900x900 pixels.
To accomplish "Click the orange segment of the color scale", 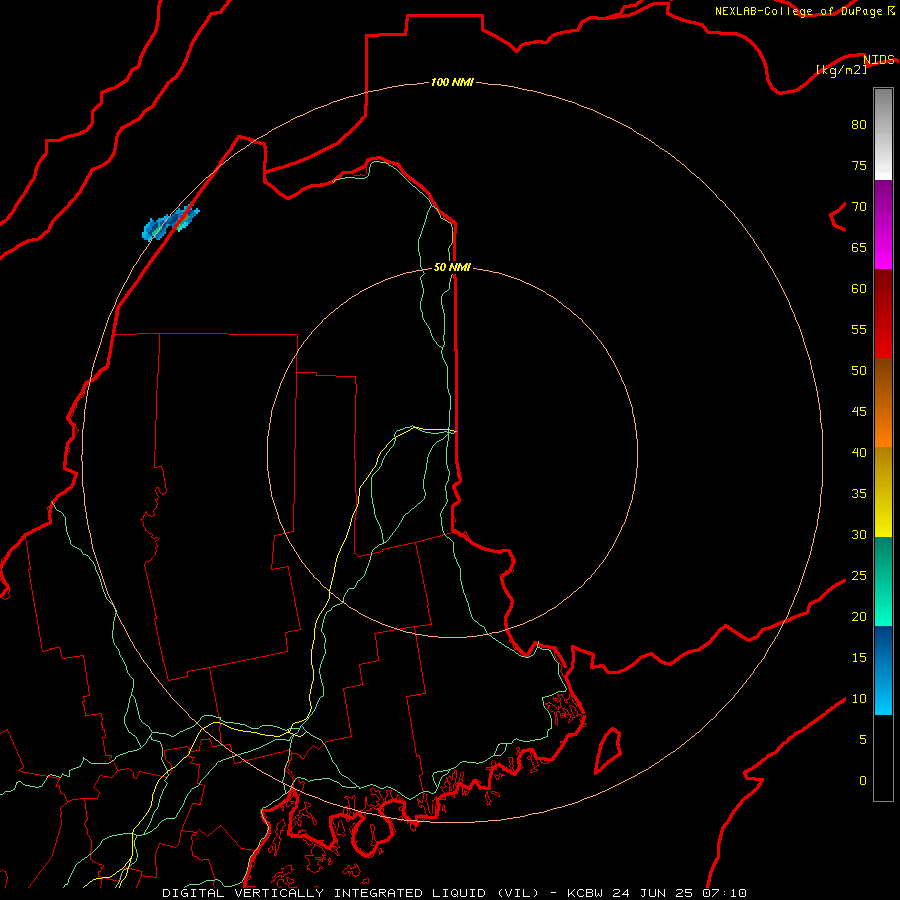I will [x=883, y=403].
